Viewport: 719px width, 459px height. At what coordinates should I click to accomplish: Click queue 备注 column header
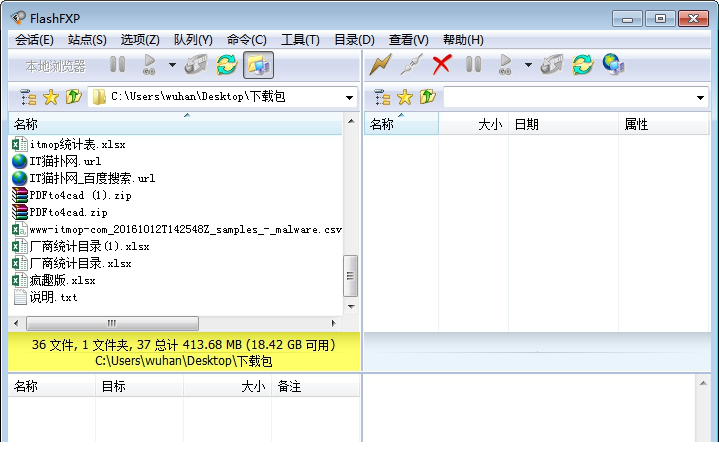pos(315,386)
